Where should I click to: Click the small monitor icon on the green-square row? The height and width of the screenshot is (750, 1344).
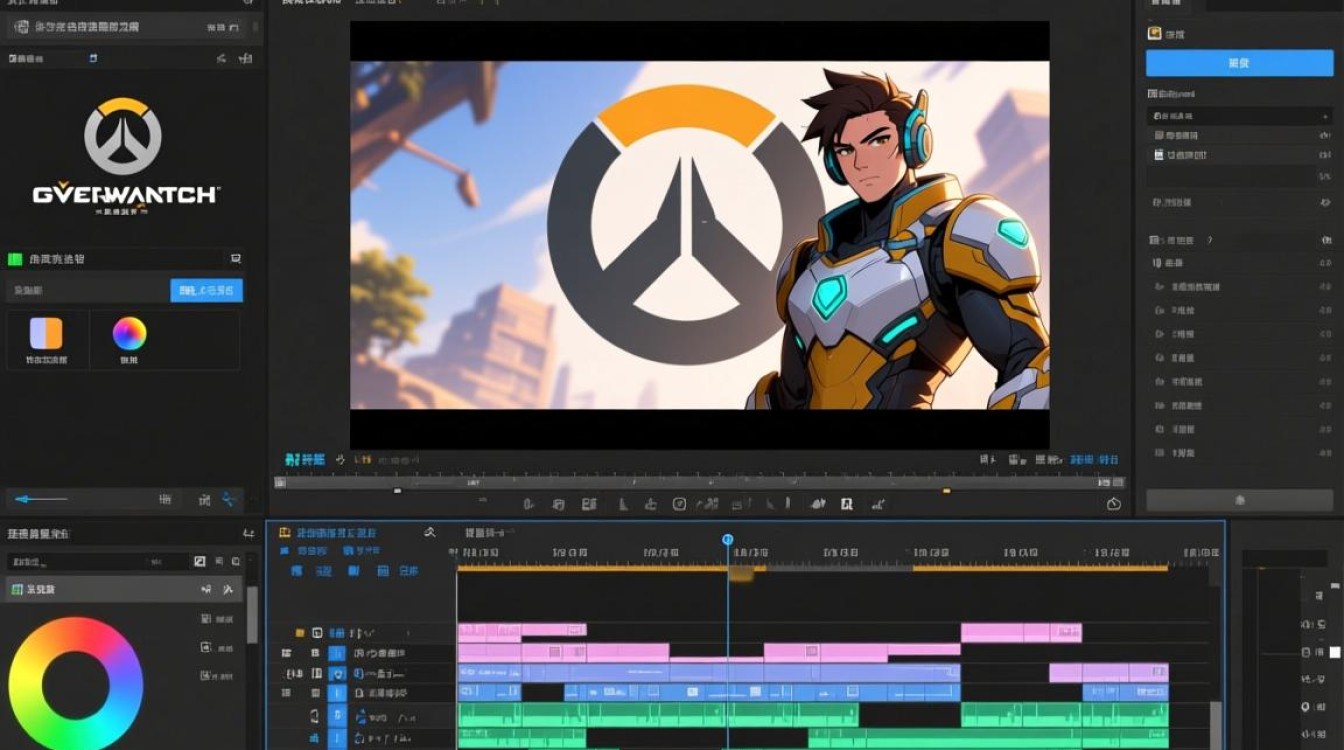coord(235,258)
